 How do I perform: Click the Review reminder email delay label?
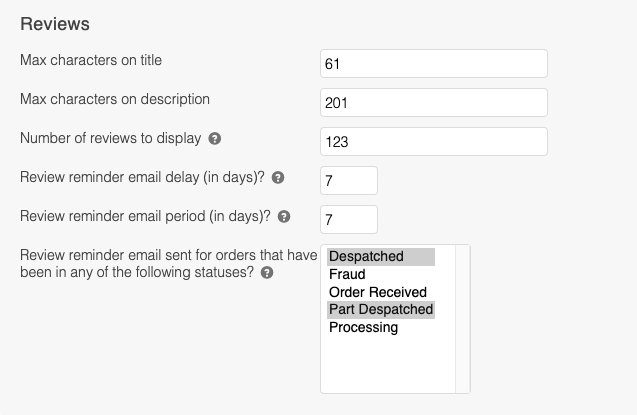click(x=142, y=177)
